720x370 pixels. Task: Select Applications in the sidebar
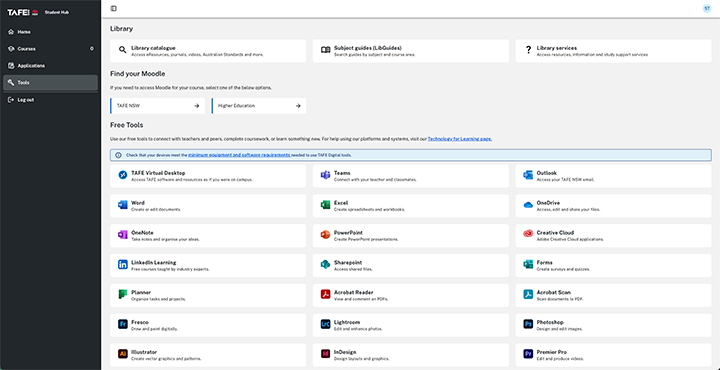(51, 66)
